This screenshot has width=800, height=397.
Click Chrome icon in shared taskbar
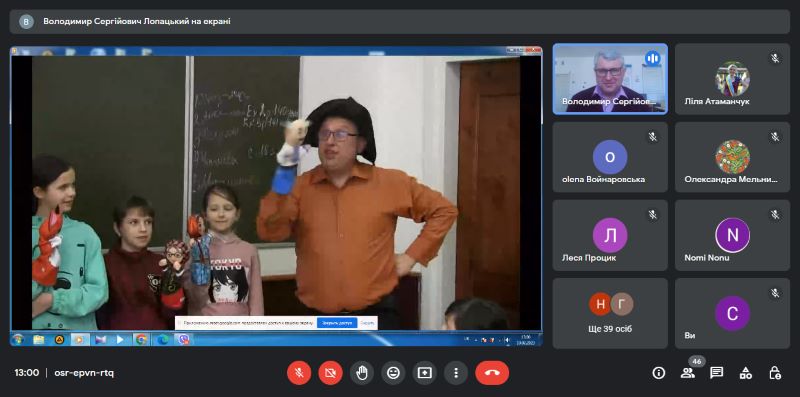pyautogui.click(x=141, y=339)
